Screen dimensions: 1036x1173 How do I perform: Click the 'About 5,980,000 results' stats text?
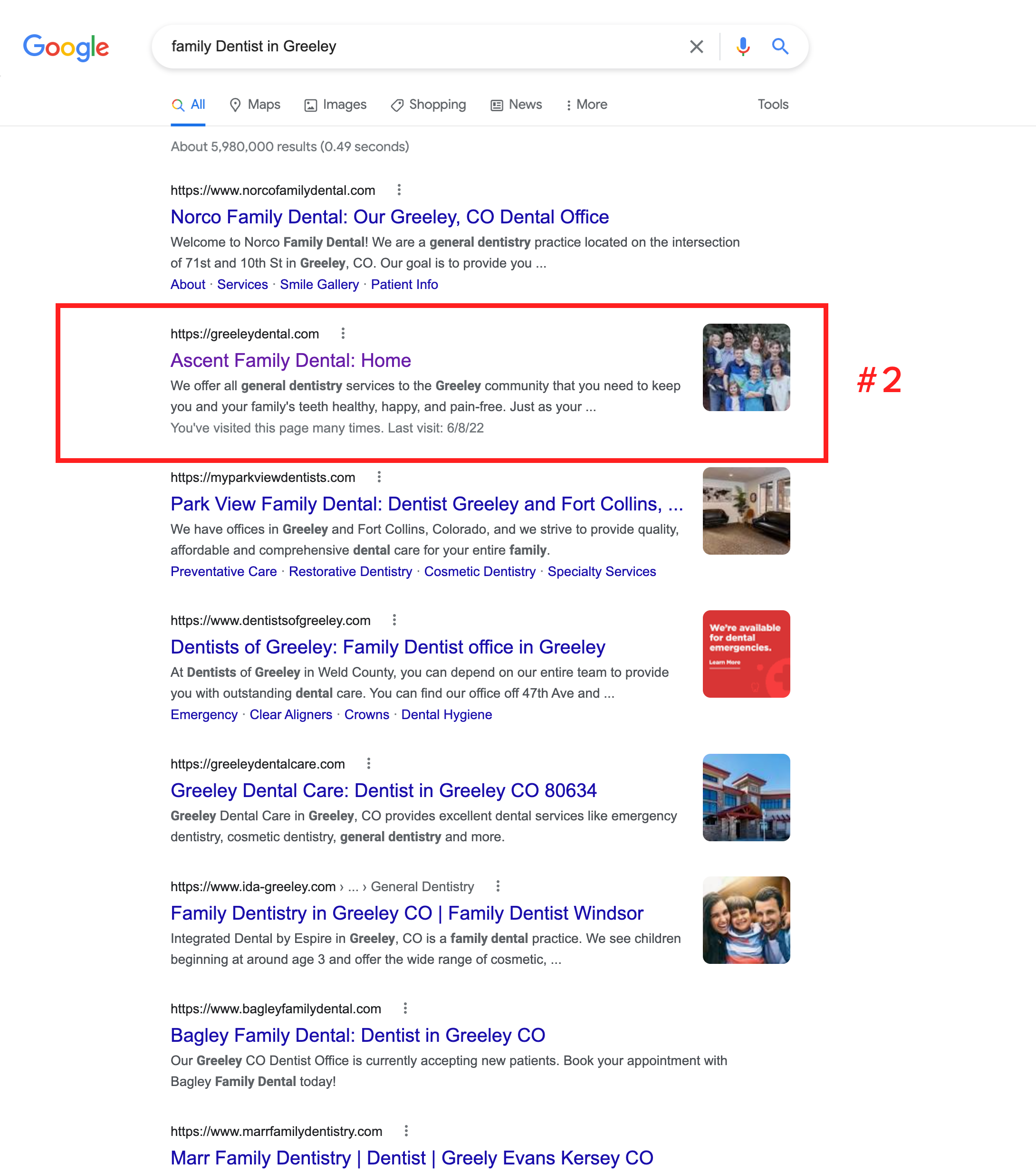click(x=290, y=147)
